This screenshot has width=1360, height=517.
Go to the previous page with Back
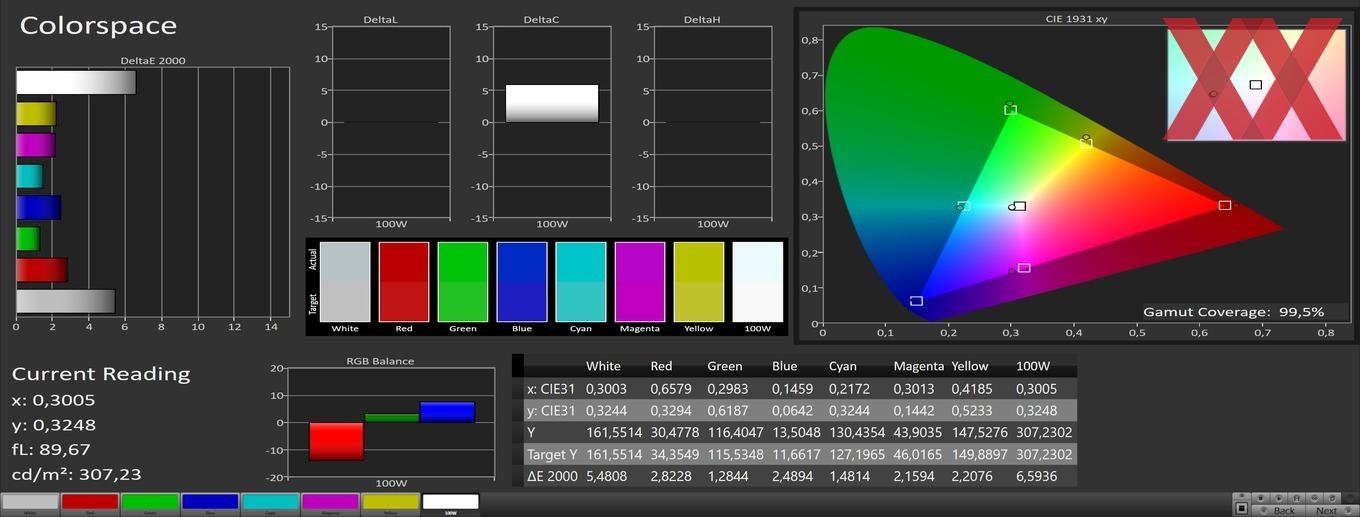click(1278, 511)
